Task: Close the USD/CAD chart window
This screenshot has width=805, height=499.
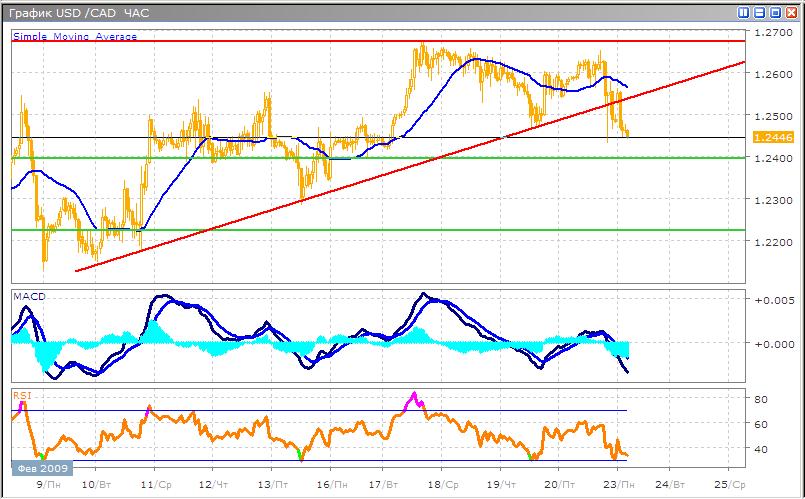Action: pos(791,13)
